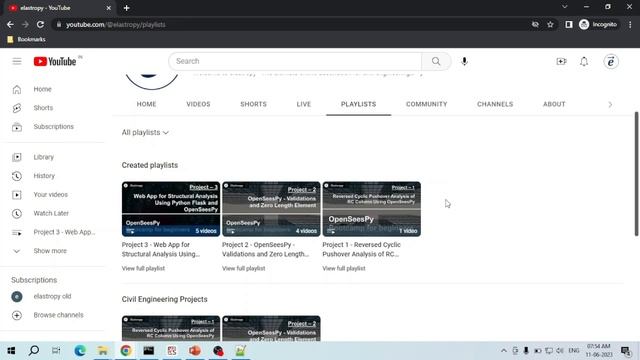Screen dimensions: 640x360
Task: Click the search magnifier button
Action: pos(436,61)
